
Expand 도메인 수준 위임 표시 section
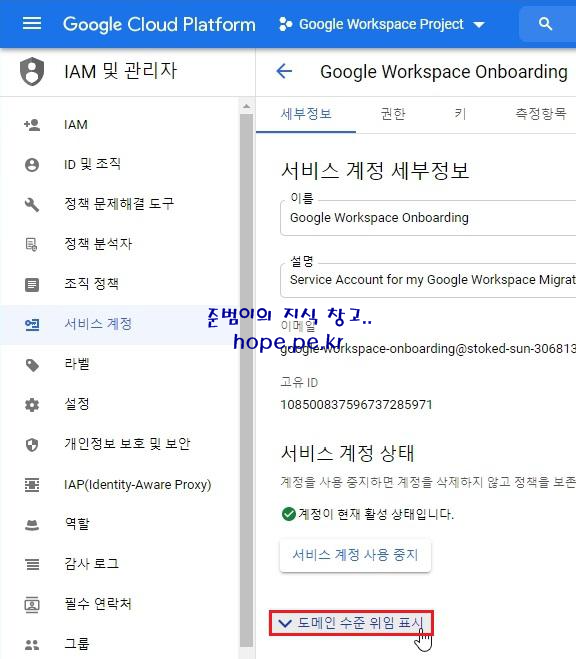pos(351,623)
